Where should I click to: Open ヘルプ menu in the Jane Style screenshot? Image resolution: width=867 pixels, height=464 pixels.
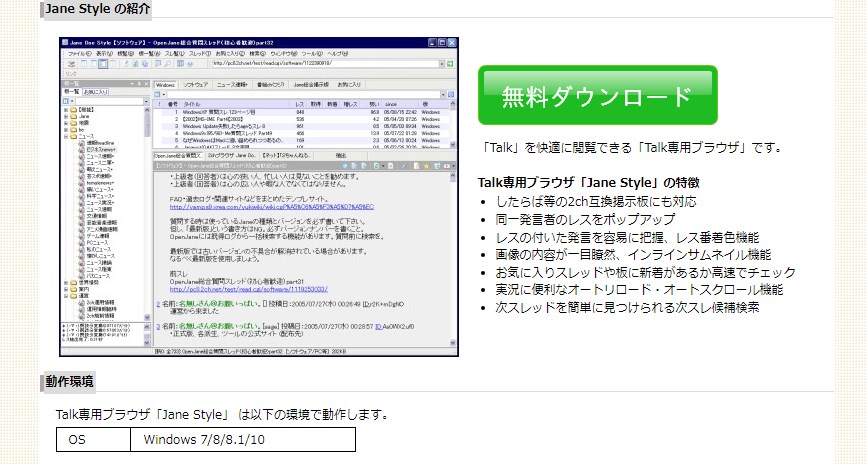coord(337,54)
